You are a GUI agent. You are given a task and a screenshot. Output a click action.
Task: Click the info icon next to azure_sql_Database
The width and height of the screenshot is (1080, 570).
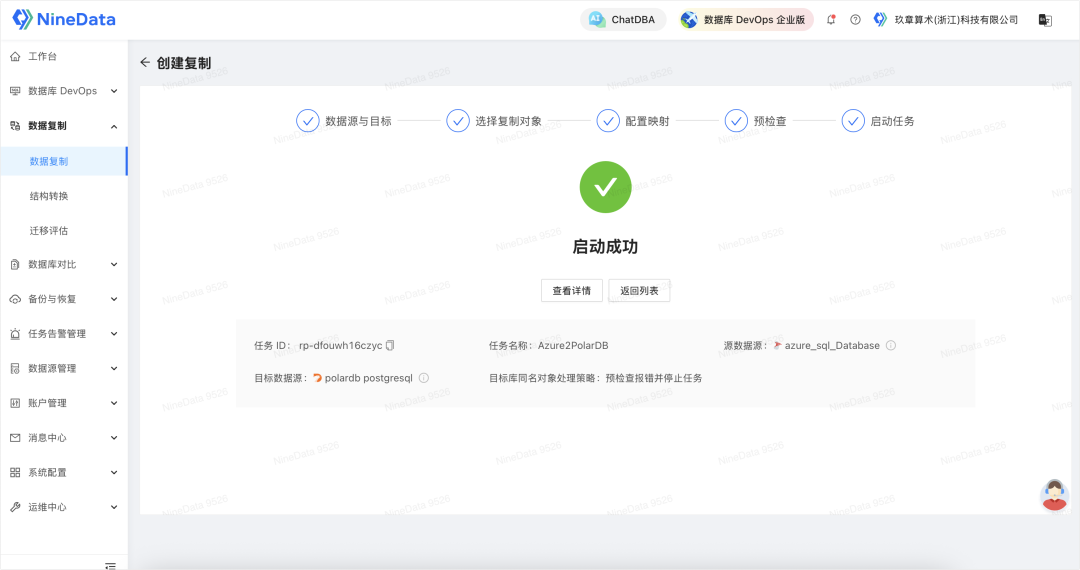[891, 346]
